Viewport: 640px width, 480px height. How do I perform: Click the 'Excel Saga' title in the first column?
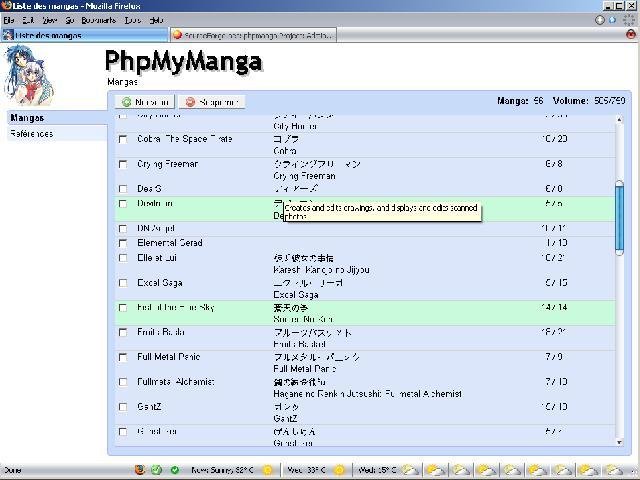point(160,283)
